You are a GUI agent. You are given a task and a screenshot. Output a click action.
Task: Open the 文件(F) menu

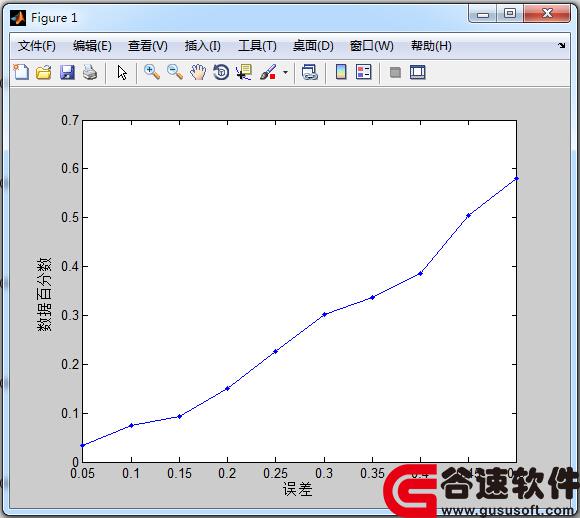[x=37, y=46]
